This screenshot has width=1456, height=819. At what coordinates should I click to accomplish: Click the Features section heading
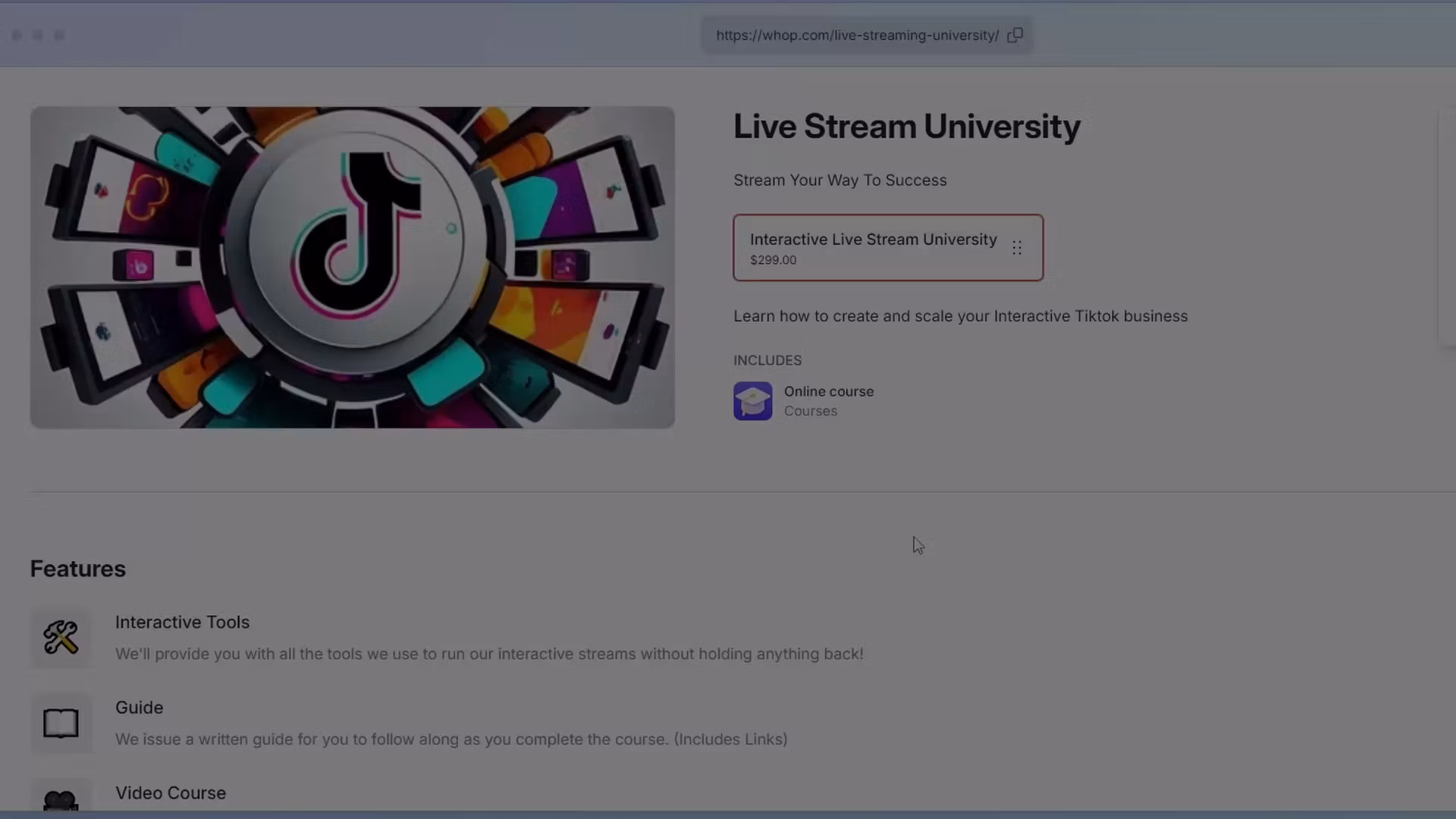[x=77, y=568]
